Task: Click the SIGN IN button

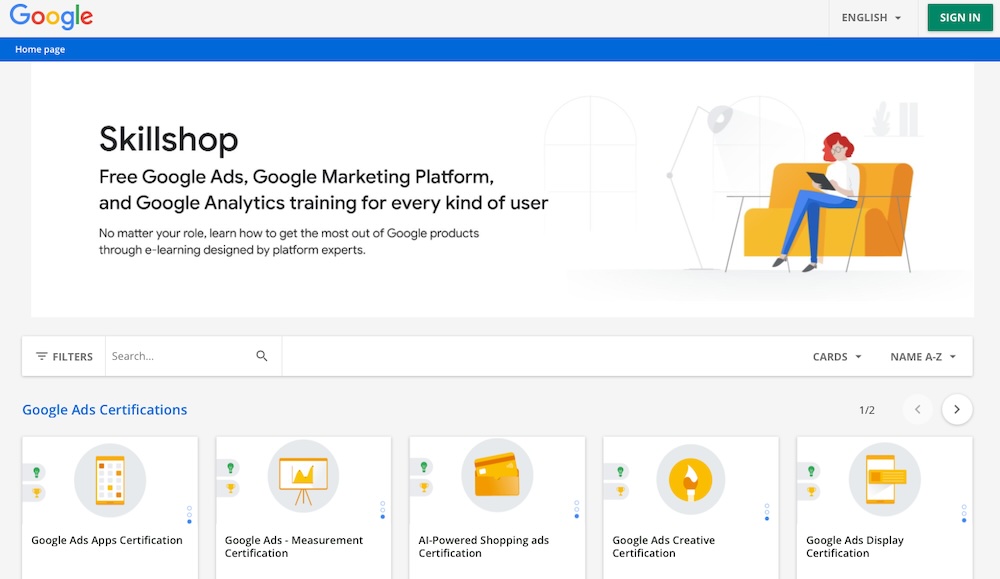Action: coord(959,17)
